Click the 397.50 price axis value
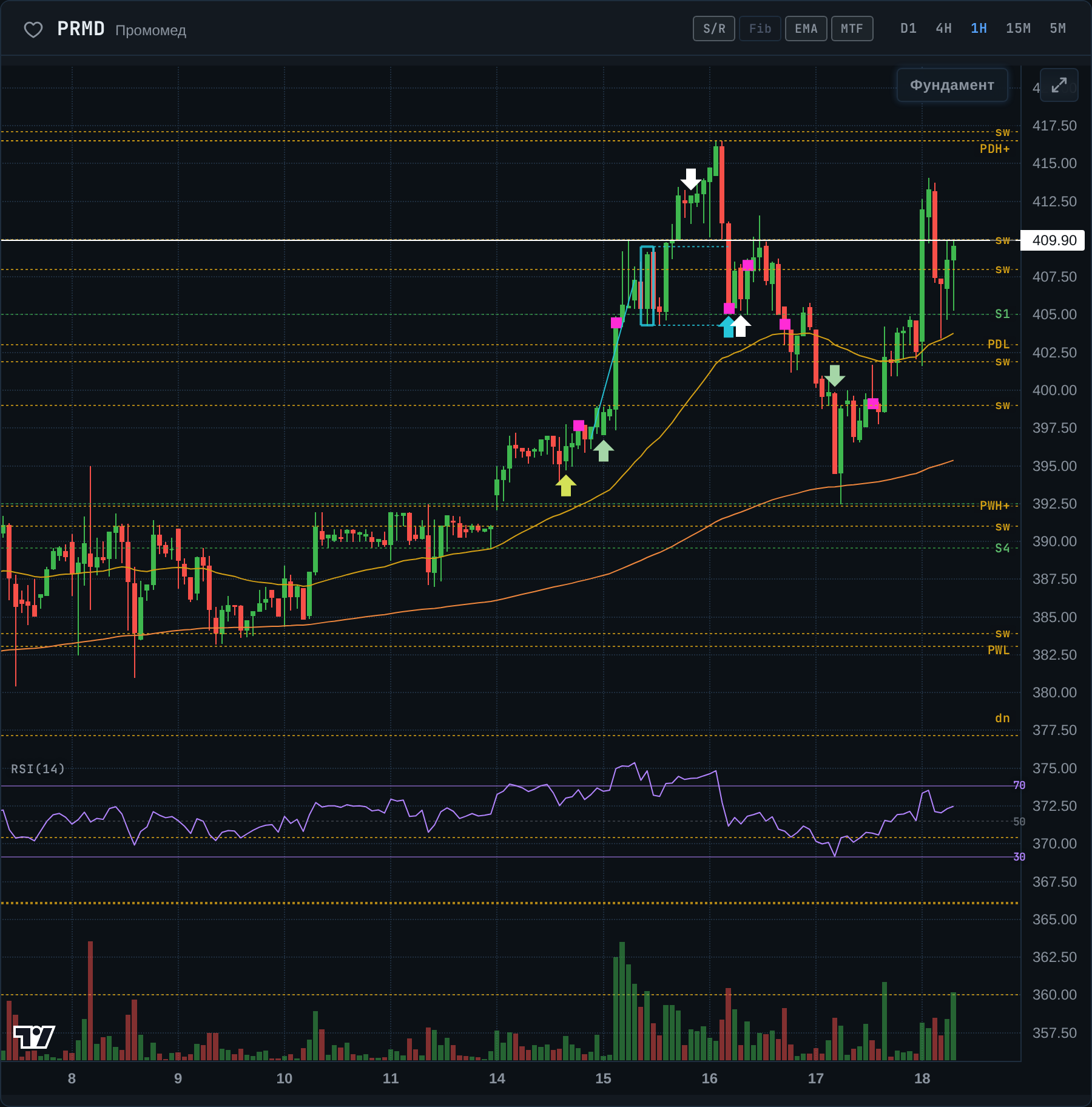The width and height of the screenshot is (1092, 1107). (x=1054, y=428)
